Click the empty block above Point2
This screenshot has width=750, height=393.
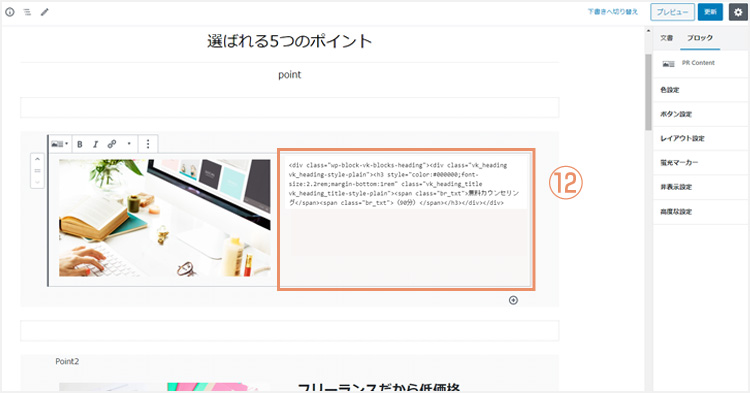(x=289, y=331)
